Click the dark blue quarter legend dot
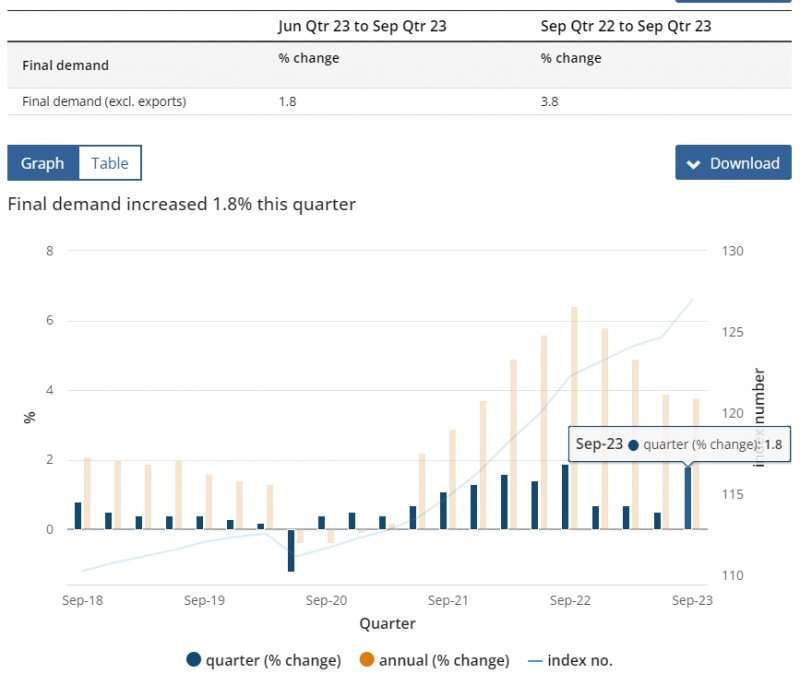800x674 pixels. point(194,660)
